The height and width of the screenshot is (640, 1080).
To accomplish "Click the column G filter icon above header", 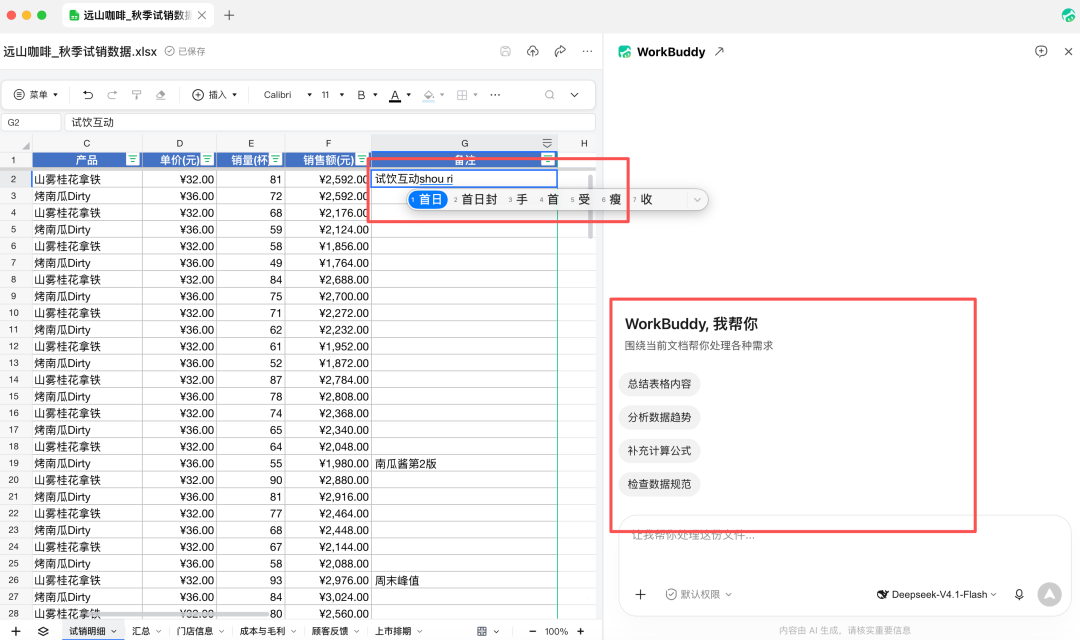I will tap(547, 143).
